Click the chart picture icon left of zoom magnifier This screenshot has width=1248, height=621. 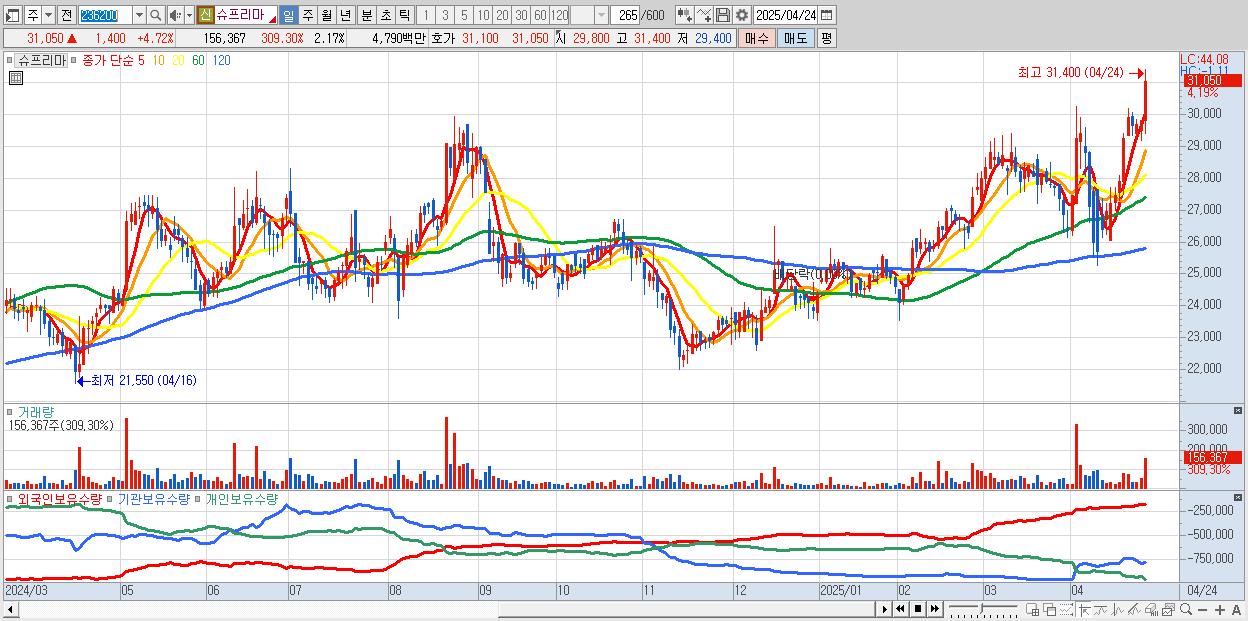click(x=1168, y=608)
